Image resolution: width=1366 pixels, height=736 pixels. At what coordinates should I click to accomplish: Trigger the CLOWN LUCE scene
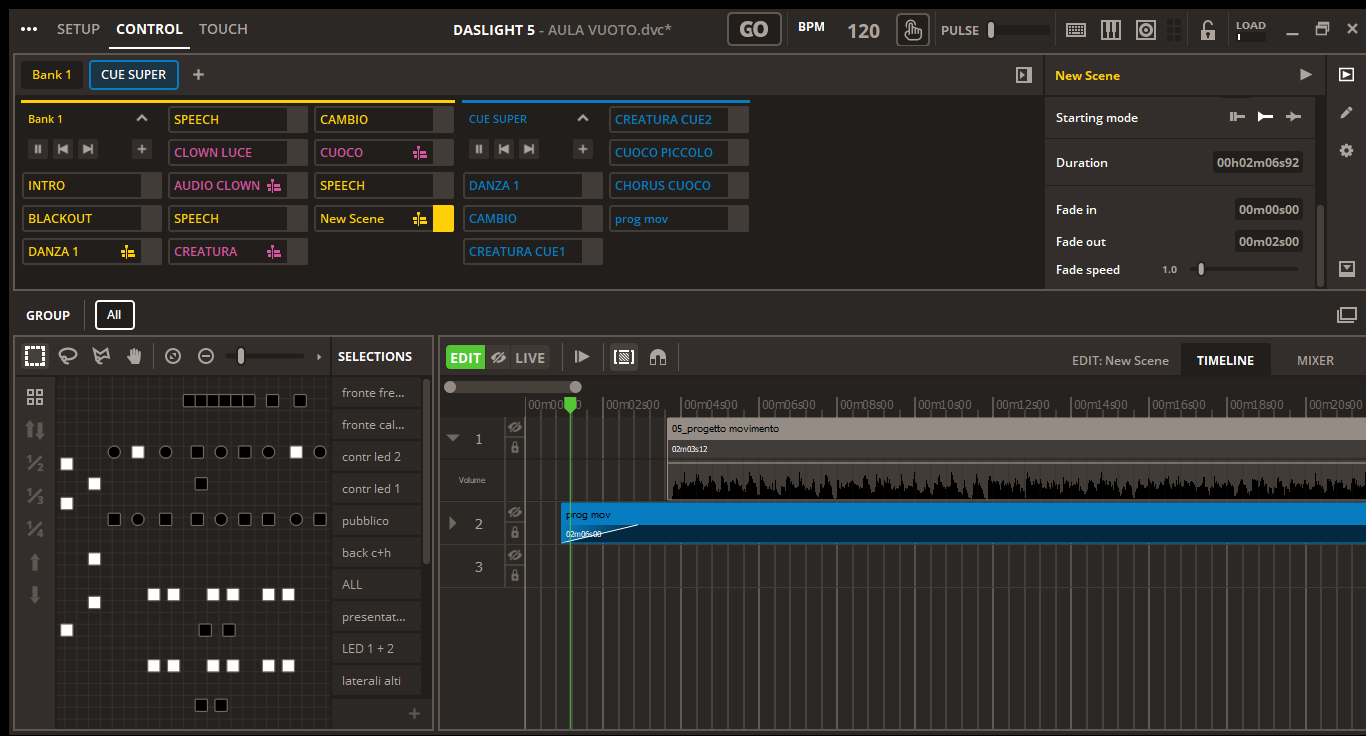pyautogui.click(x=238, y=152)
